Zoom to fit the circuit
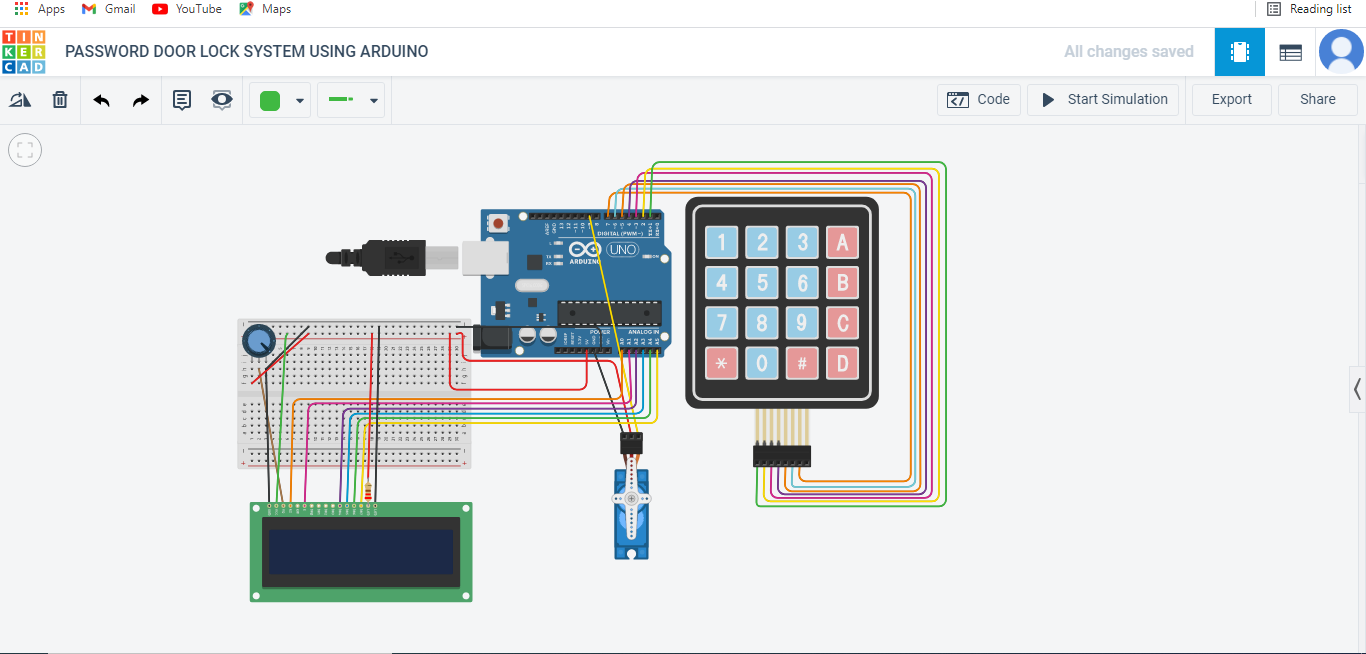 25,150
